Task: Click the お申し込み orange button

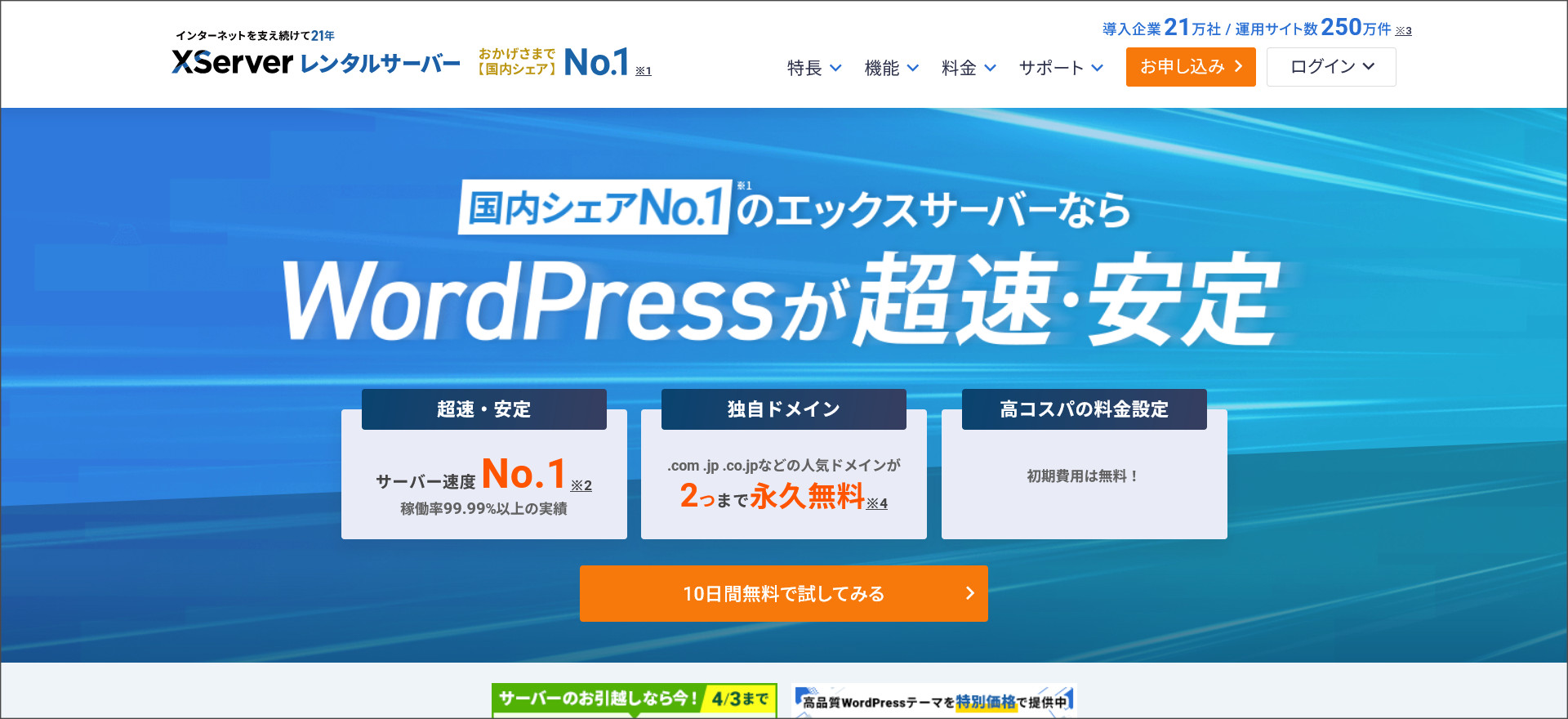Action: tap(1191, 67)
